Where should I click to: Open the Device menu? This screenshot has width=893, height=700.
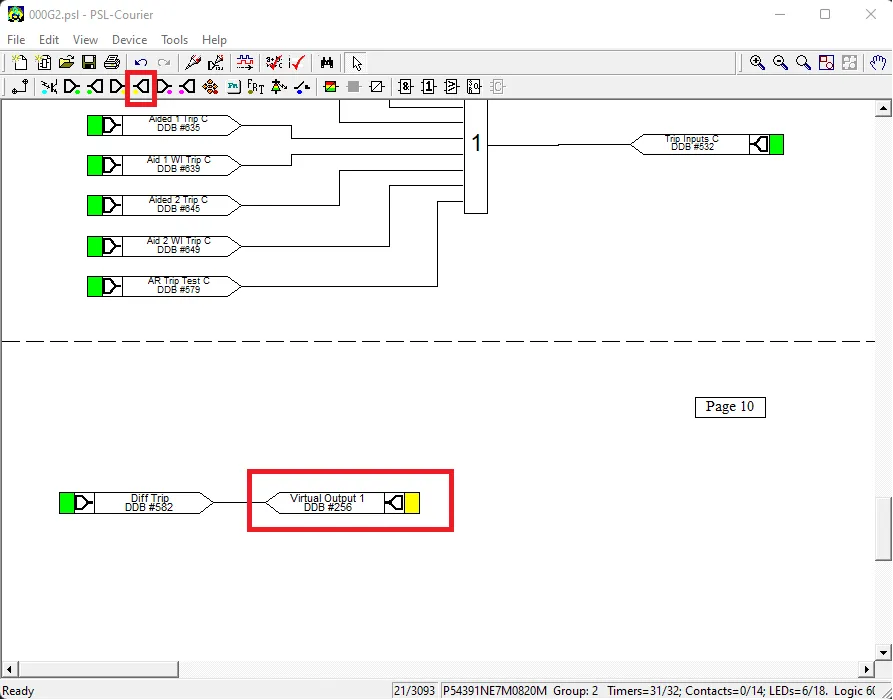point(129,40)
